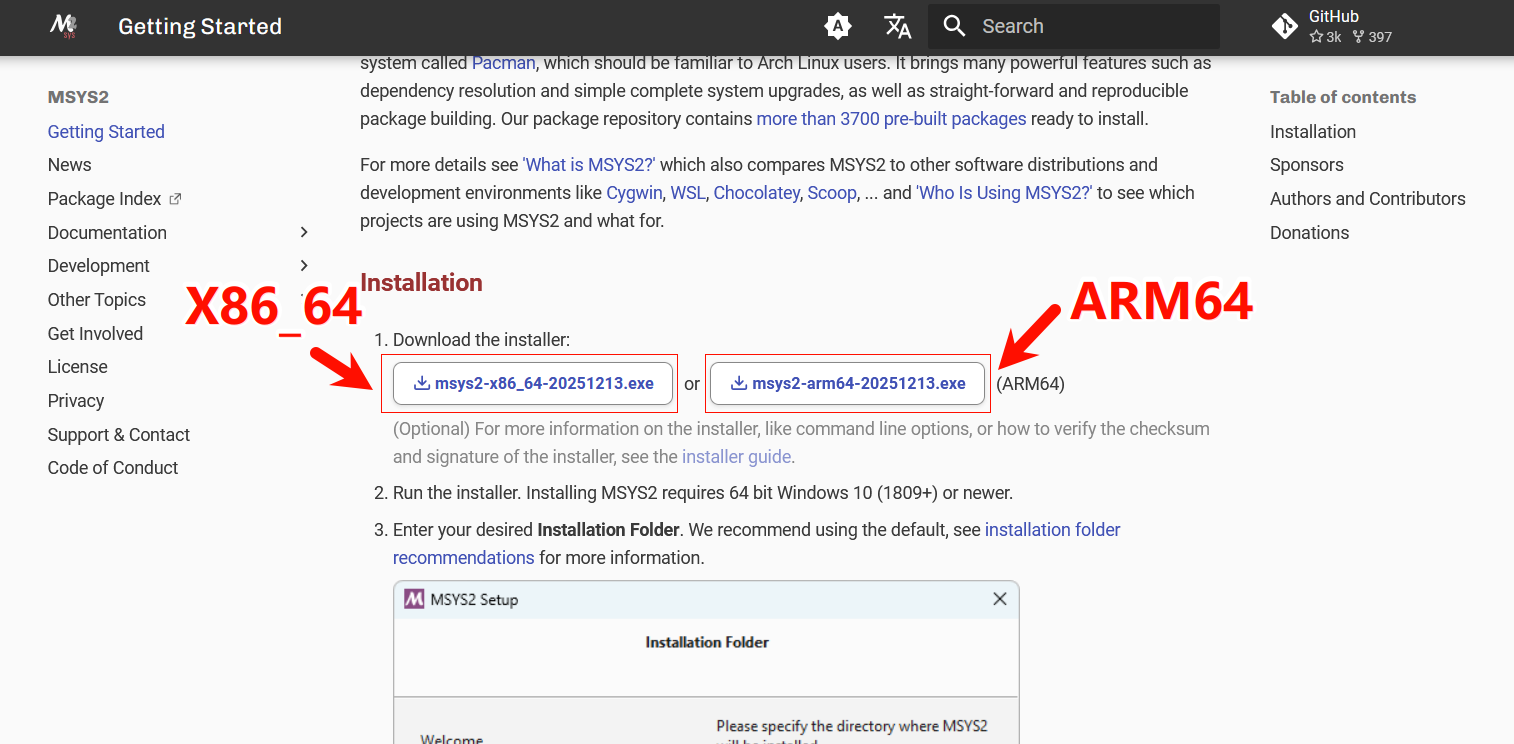
Task: Expand the Documentation sidebar section
Action: pos(304,232)
